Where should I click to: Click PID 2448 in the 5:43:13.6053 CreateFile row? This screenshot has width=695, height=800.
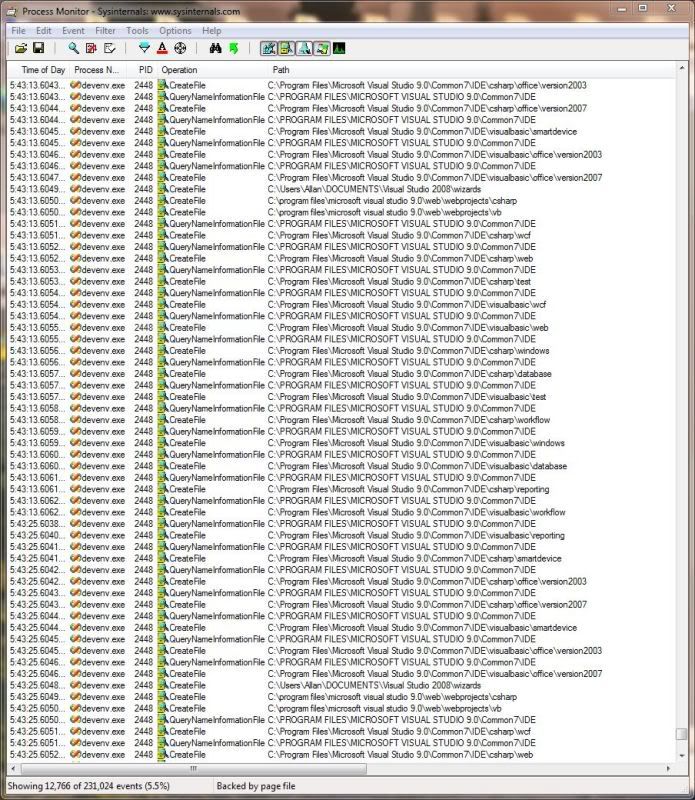tap(143, 282)
